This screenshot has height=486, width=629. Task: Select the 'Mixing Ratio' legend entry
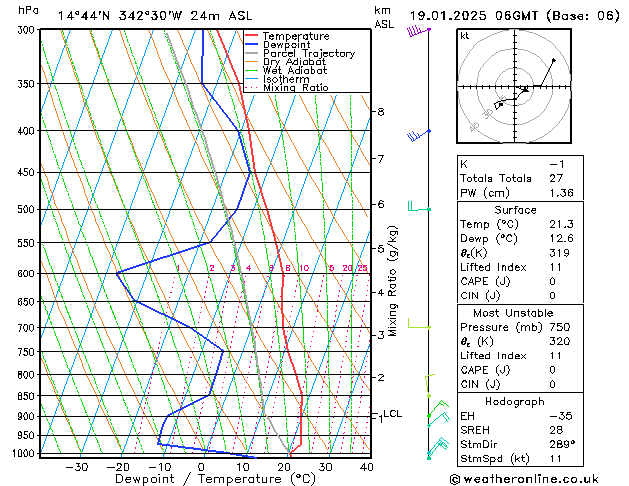click(x=295, y=87)
